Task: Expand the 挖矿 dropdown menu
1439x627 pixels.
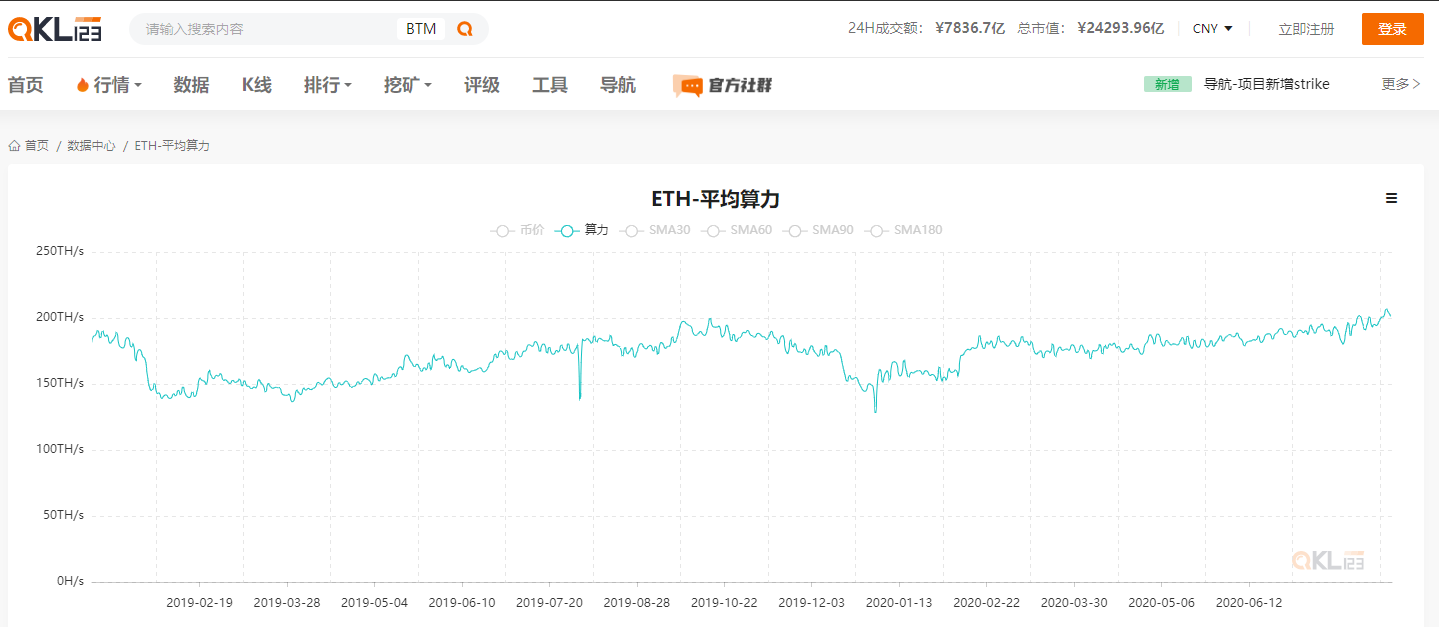Action: (405, 84)
